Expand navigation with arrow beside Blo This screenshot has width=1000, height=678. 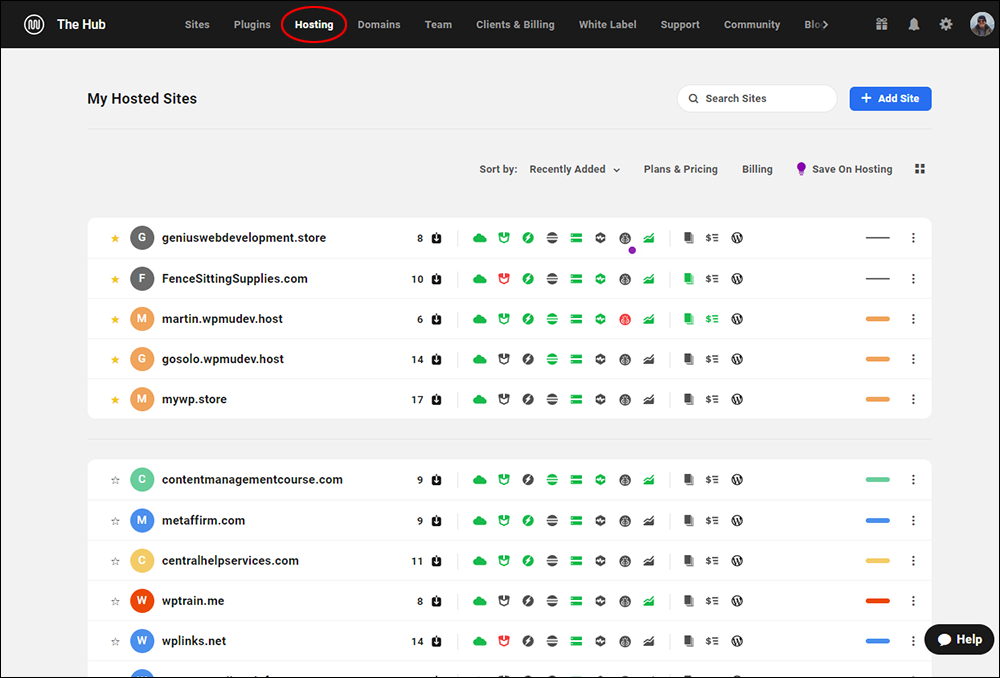pyautogui.click(x=825, y=24)
